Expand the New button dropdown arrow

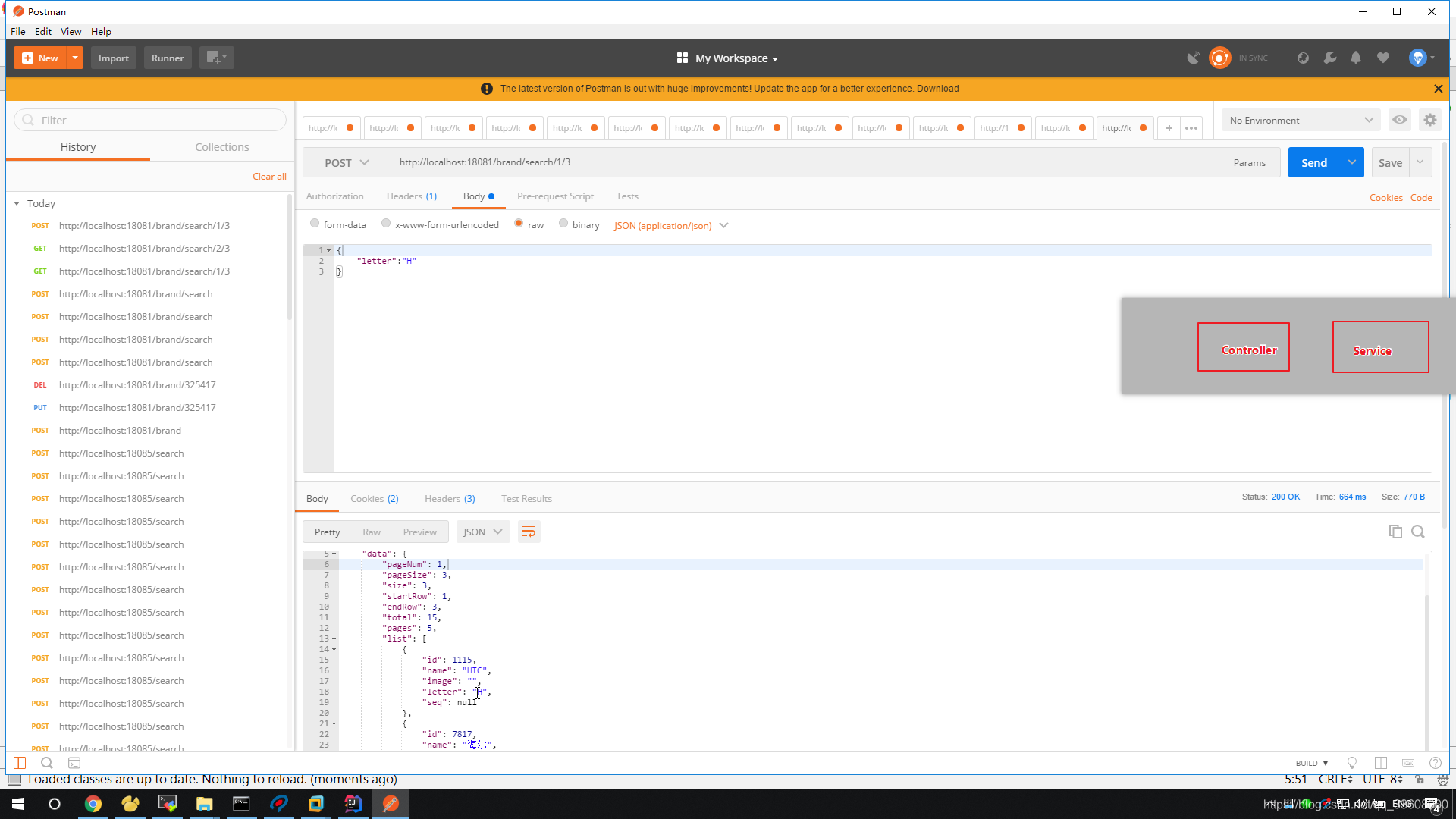[x=75, y=58]
